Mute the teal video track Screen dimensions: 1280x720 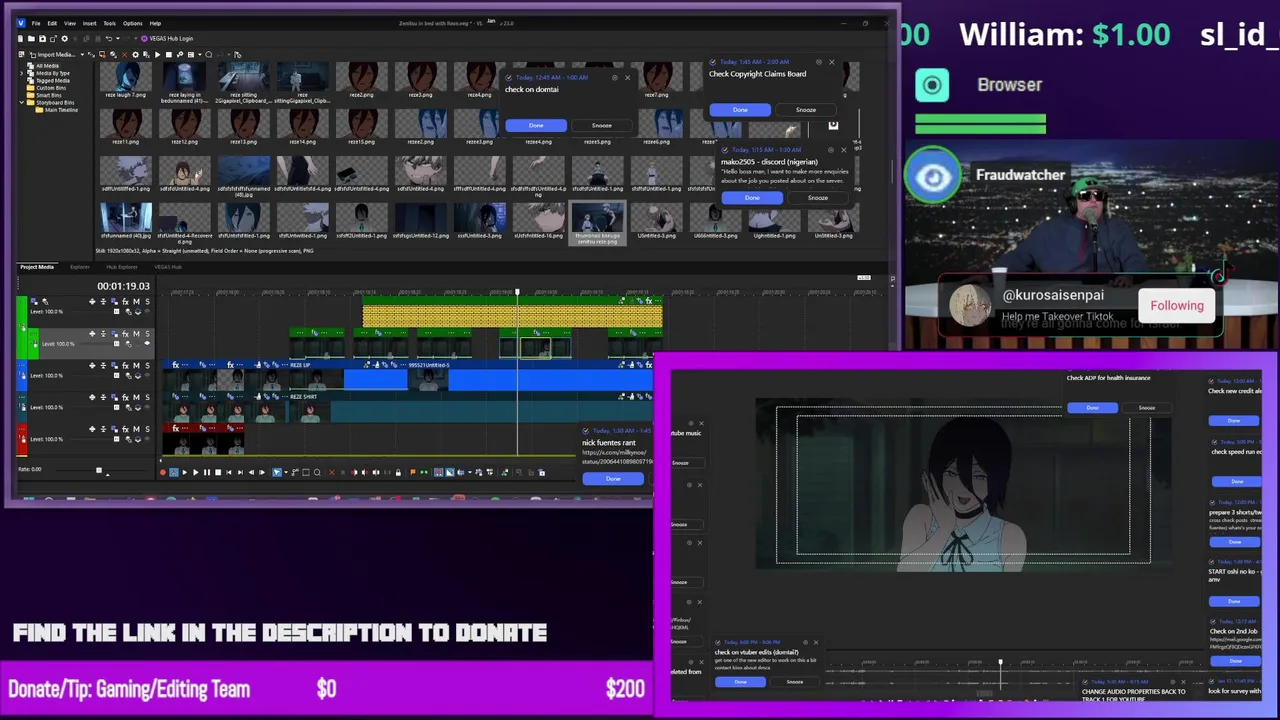[136, 397]
